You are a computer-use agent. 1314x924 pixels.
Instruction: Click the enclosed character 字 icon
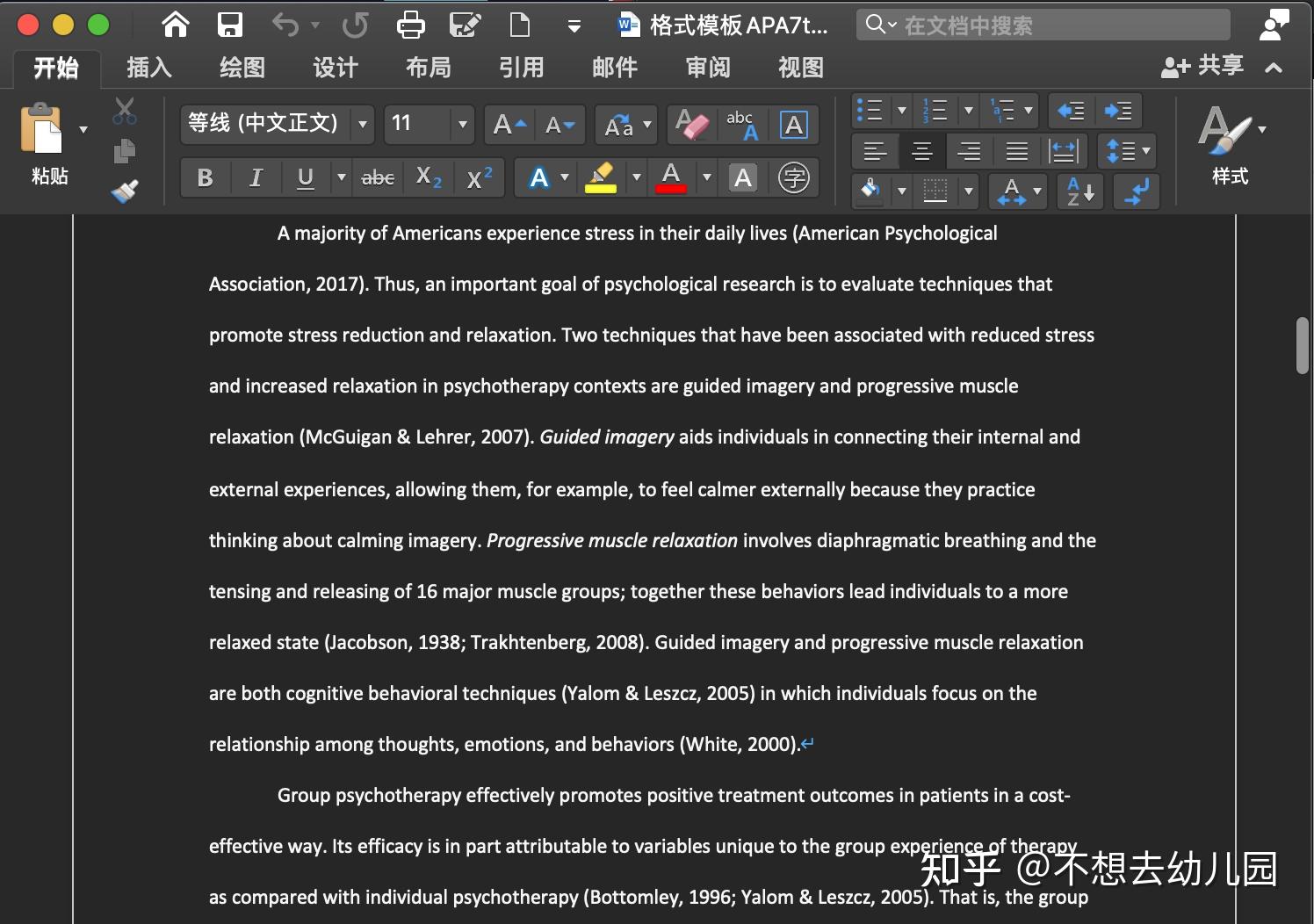coord(794,177)
